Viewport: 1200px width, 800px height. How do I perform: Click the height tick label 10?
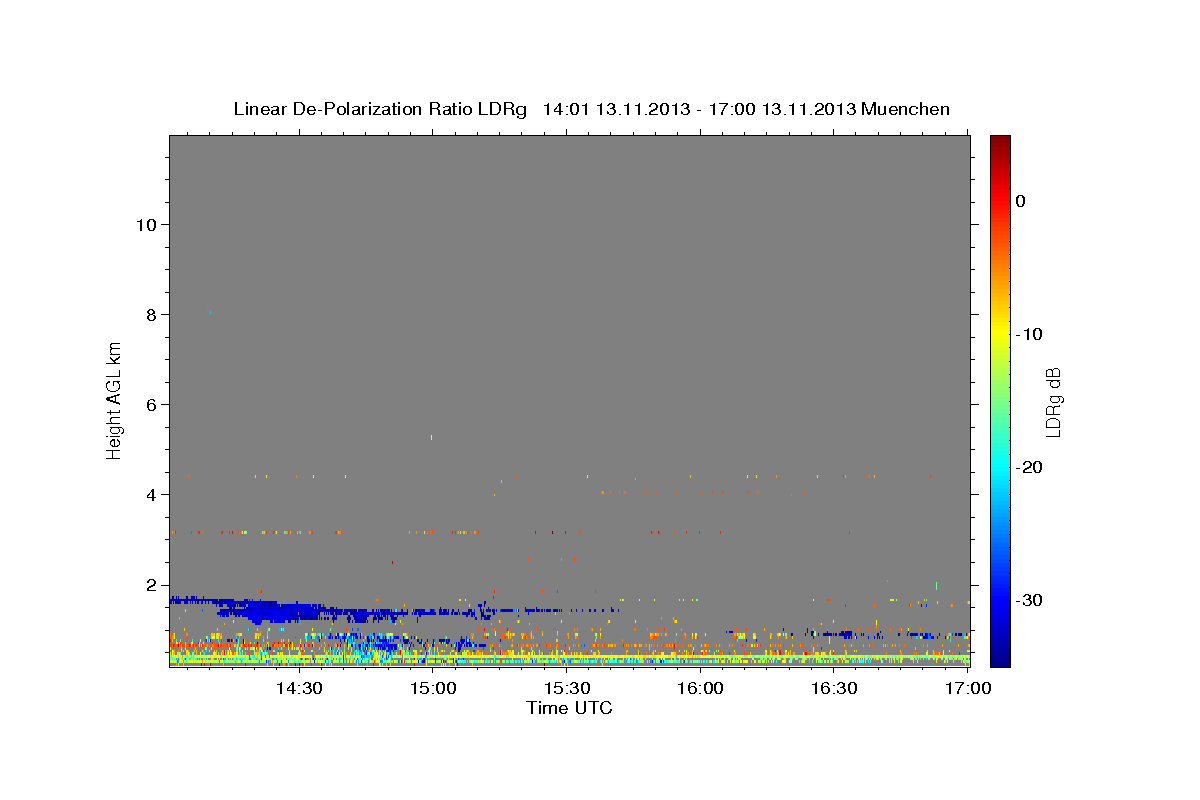coord(146,224)
